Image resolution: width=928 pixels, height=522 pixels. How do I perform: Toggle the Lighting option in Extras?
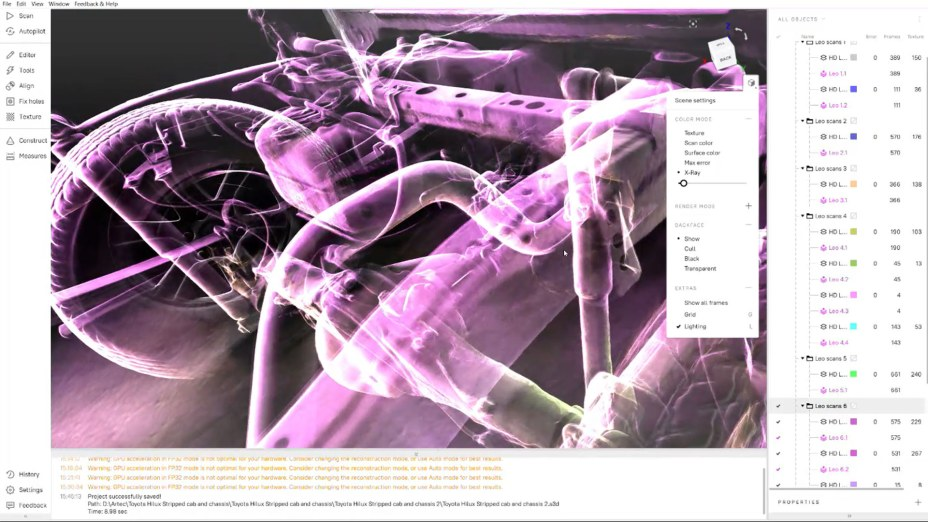click(695, 327)
